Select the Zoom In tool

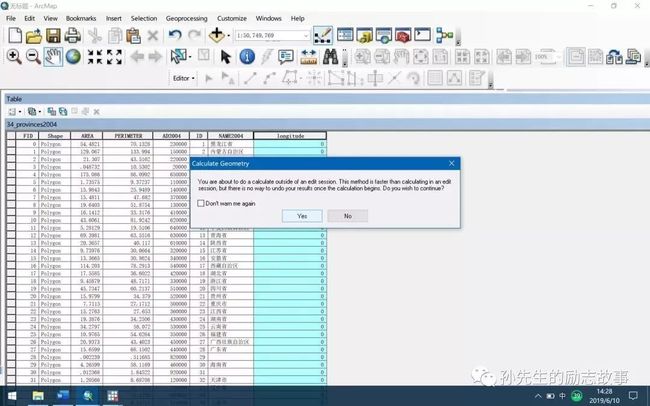point(14,57)
